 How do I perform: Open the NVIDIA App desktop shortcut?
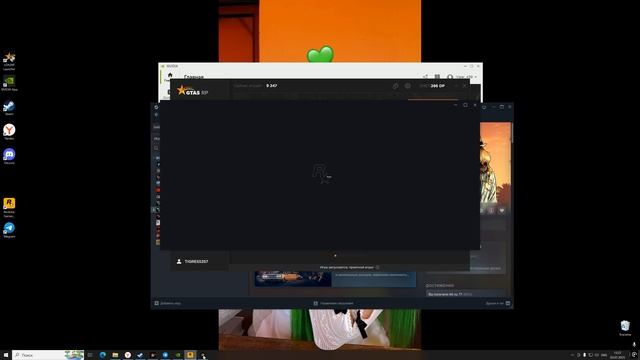coord(9,83)
